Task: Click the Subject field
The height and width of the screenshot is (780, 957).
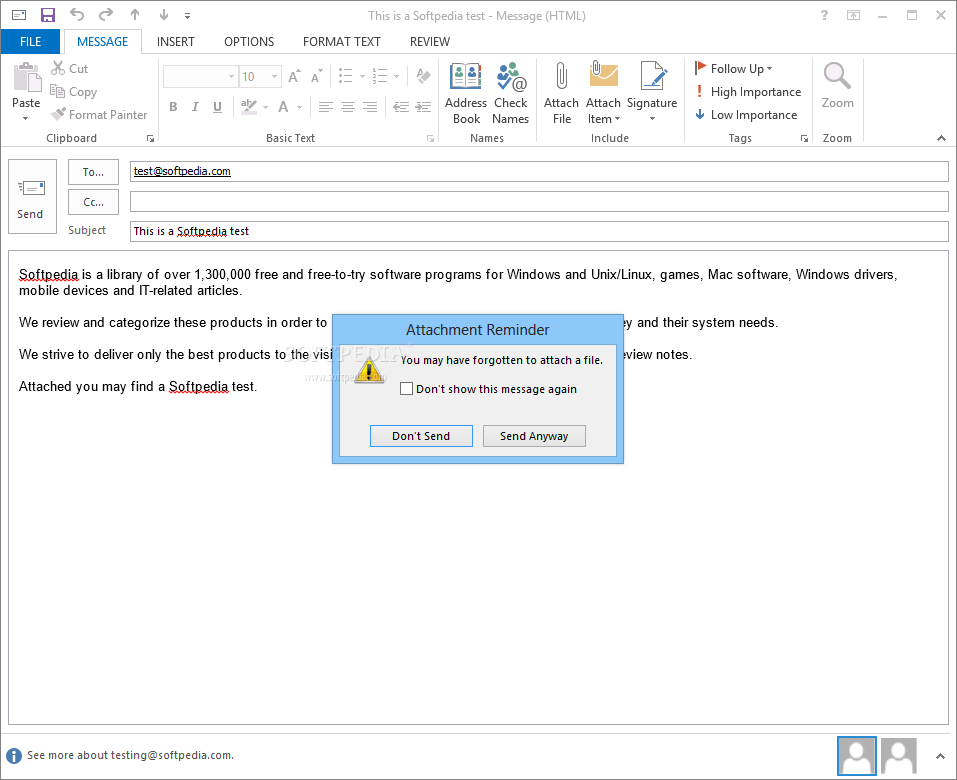Action: click(539, 231)
